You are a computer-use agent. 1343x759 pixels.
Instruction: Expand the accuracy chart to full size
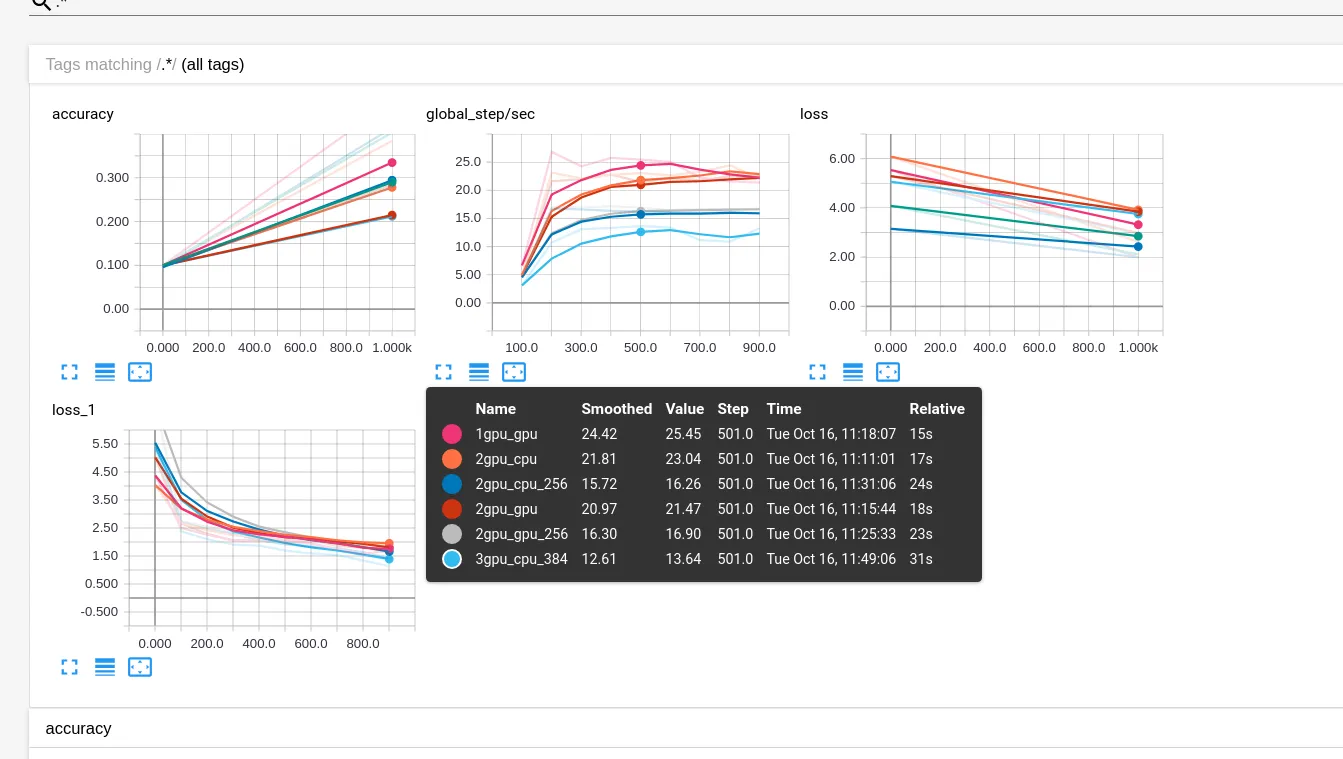(x=69, y=372)
